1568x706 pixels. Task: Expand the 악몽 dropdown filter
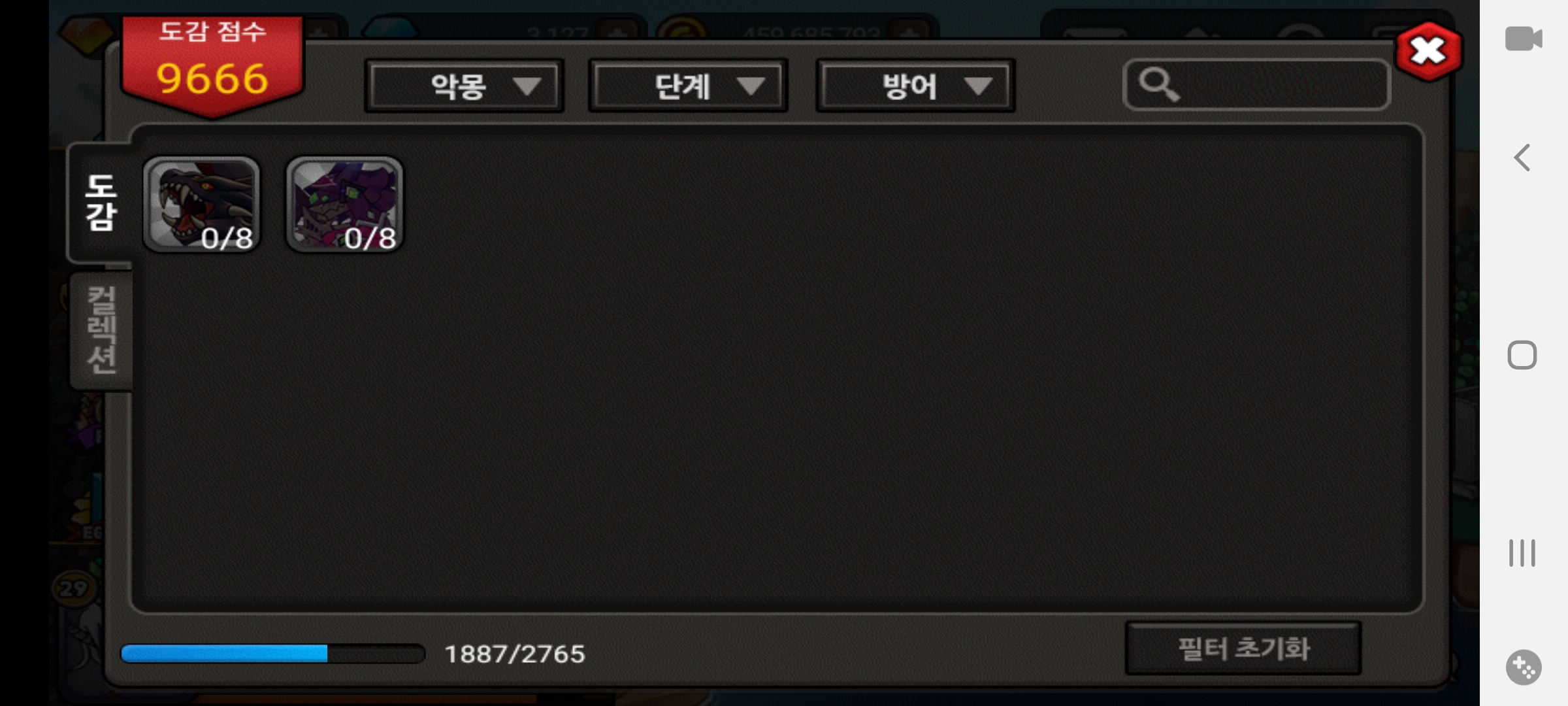(464, 86)
